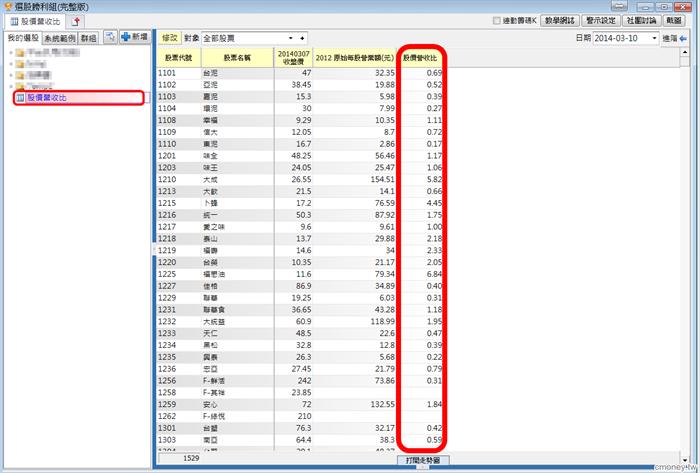
Task: Click revenue value 118.99
Action: point(382,322)
